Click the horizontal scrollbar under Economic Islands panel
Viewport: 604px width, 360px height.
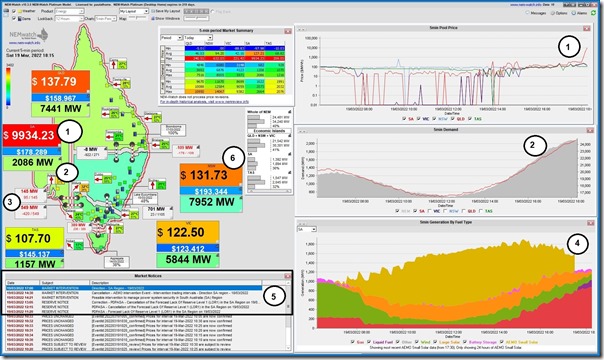(x=269, y=191)
